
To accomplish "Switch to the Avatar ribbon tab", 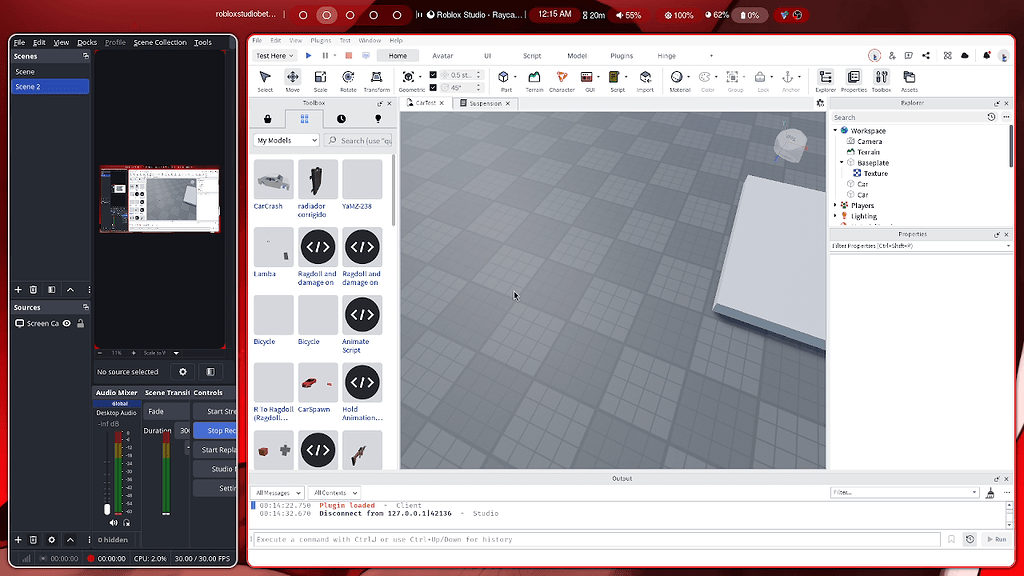I will click(x=442, y=56).
